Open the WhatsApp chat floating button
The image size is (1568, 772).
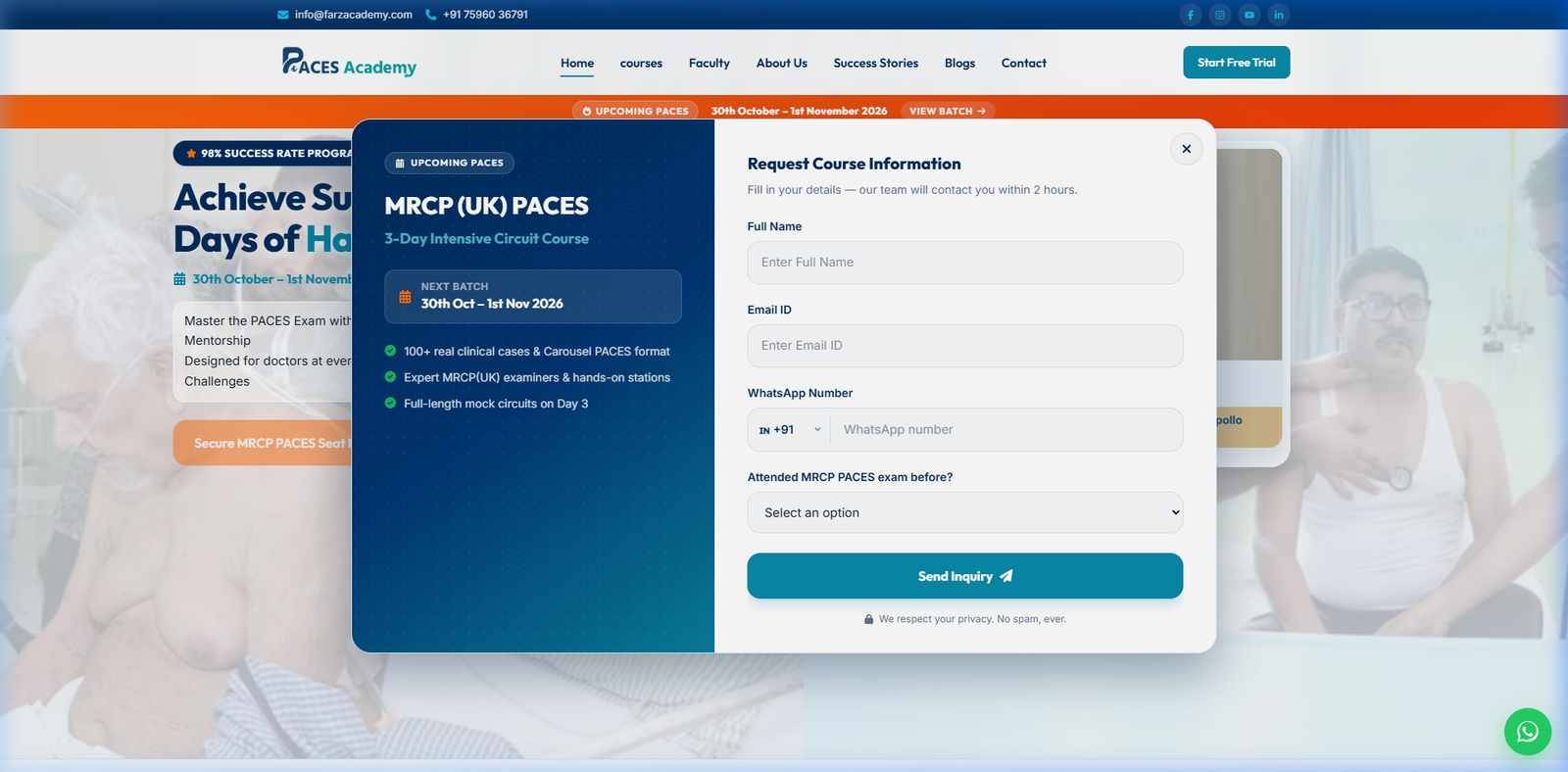point(1528,732)
